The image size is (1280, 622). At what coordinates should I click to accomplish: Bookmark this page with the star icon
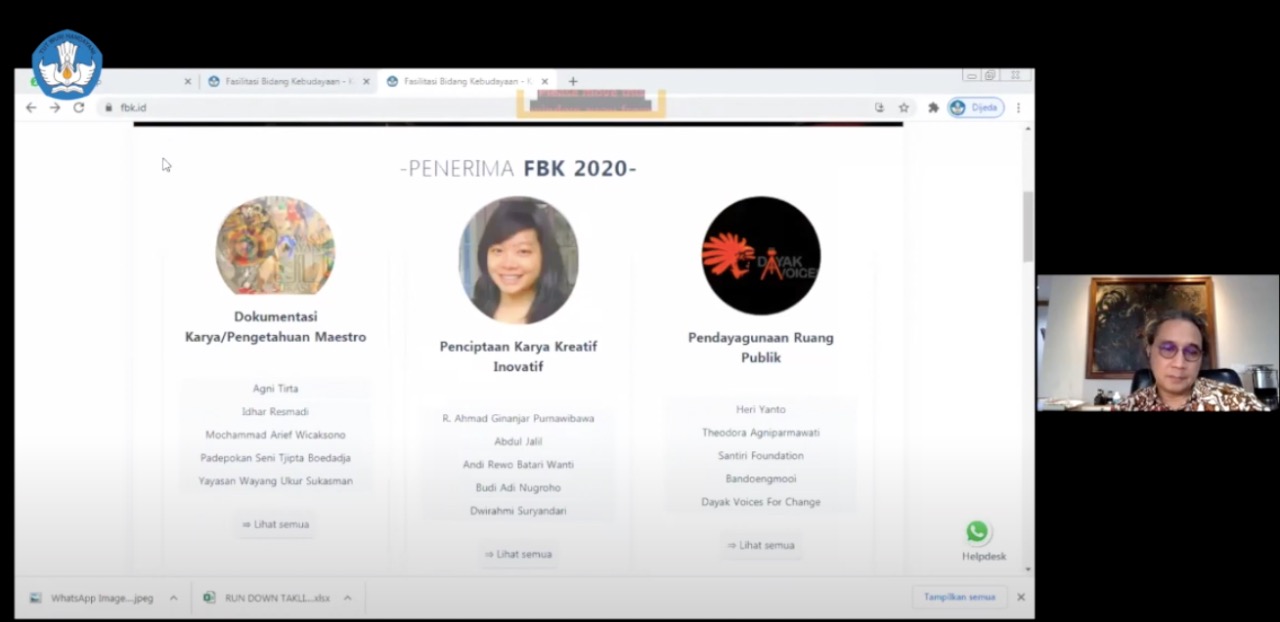[x=904, y=108]
